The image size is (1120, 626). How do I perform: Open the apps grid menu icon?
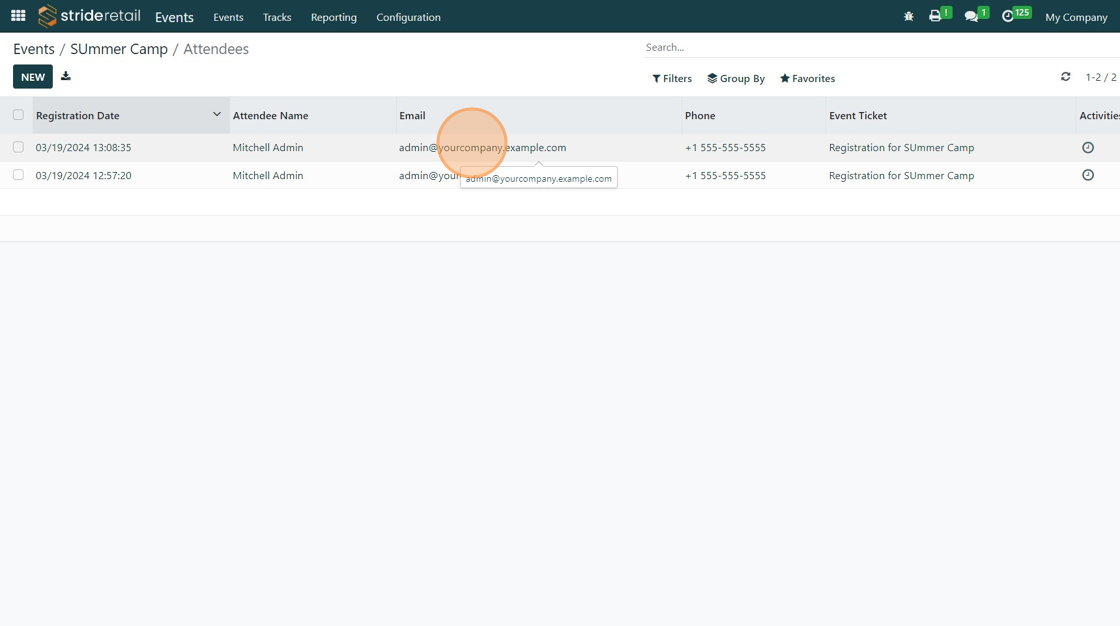coord(18,16)
